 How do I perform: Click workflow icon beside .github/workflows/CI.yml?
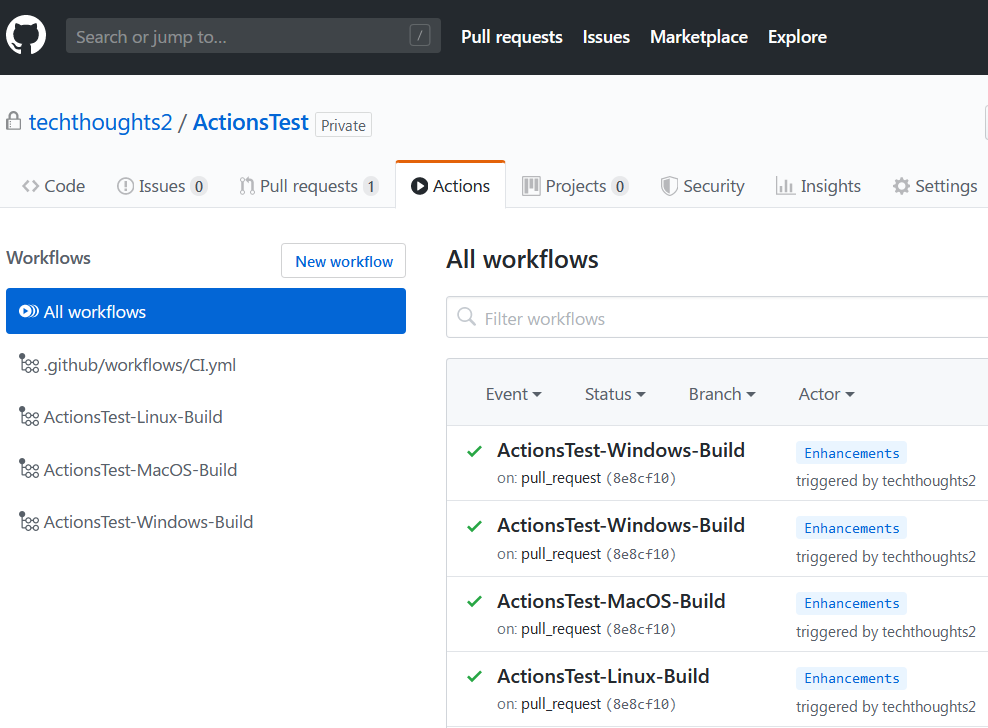pos(29,363)
